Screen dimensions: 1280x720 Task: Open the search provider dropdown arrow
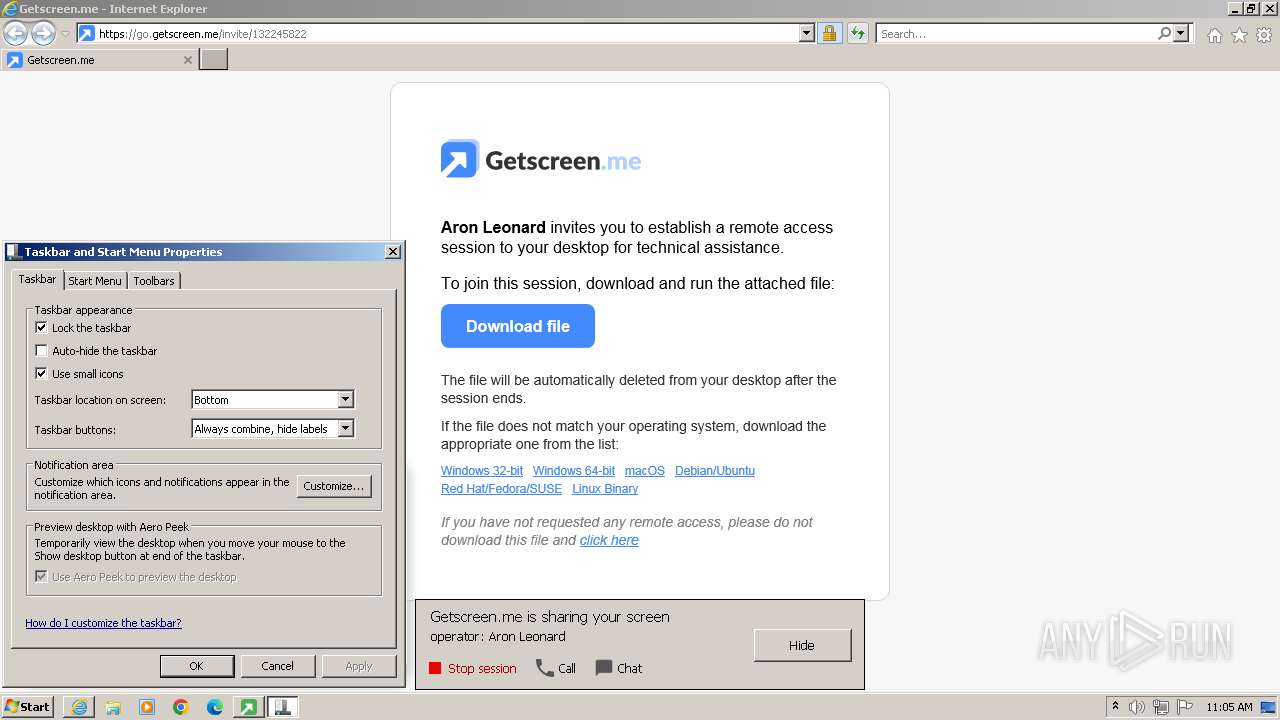point(1181,33)
